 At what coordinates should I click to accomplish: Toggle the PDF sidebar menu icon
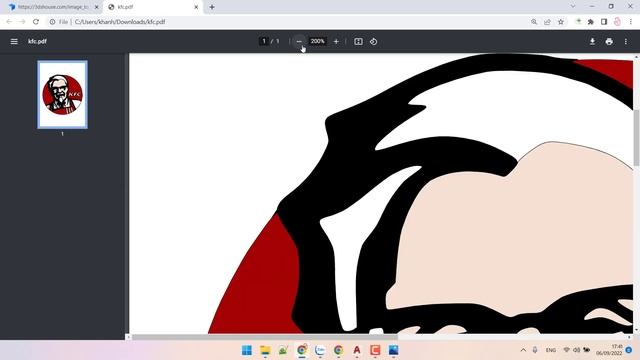pos(14,41)
